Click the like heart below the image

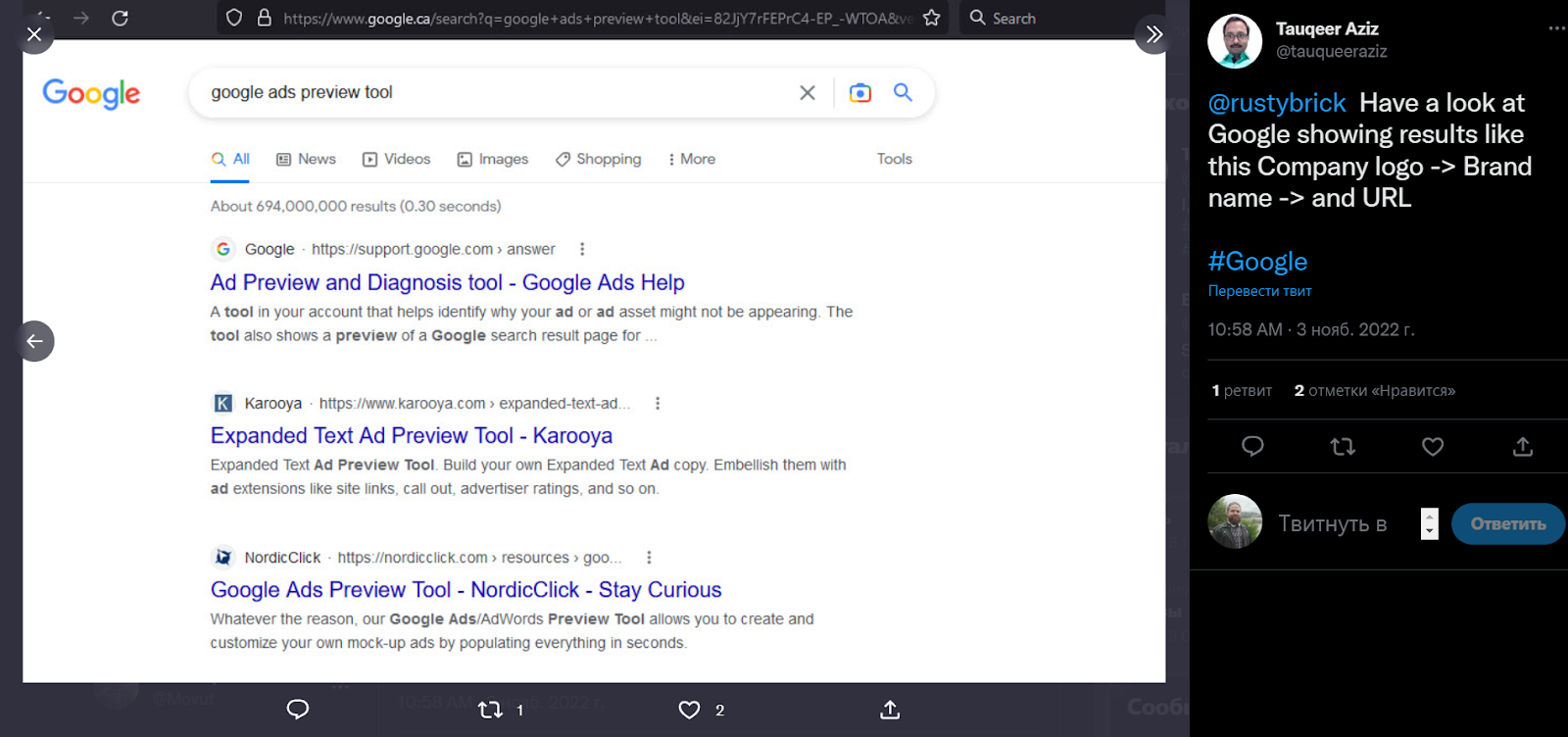pos(690,710)
